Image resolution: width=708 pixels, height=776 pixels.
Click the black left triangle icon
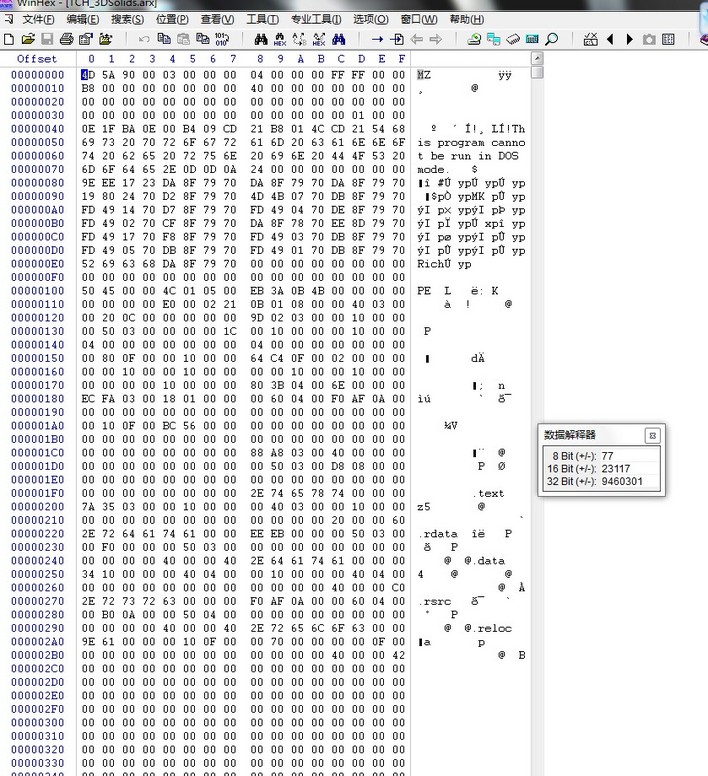pyautogui.click(x=610, y=39)
